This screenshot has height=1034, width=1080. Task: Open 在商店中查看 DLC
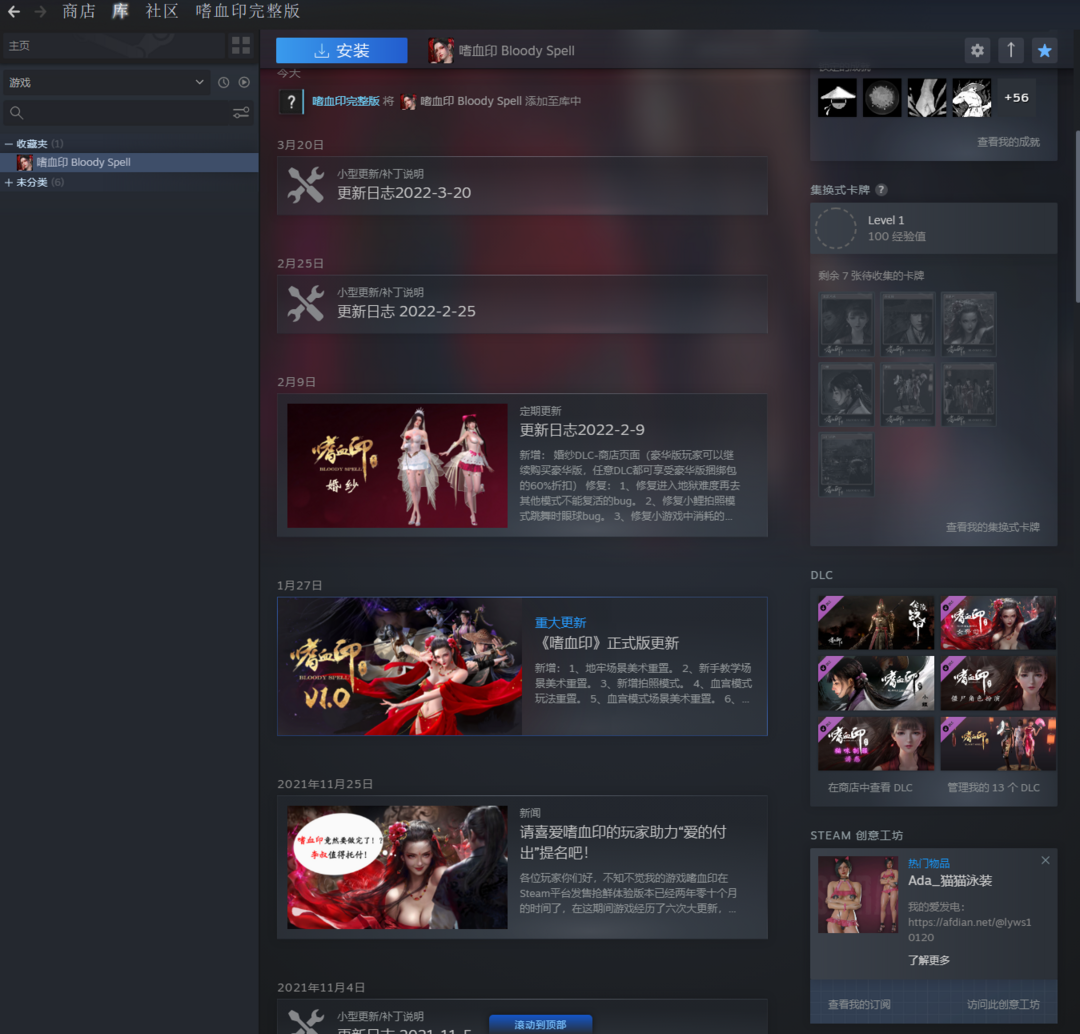click(870, 787)
